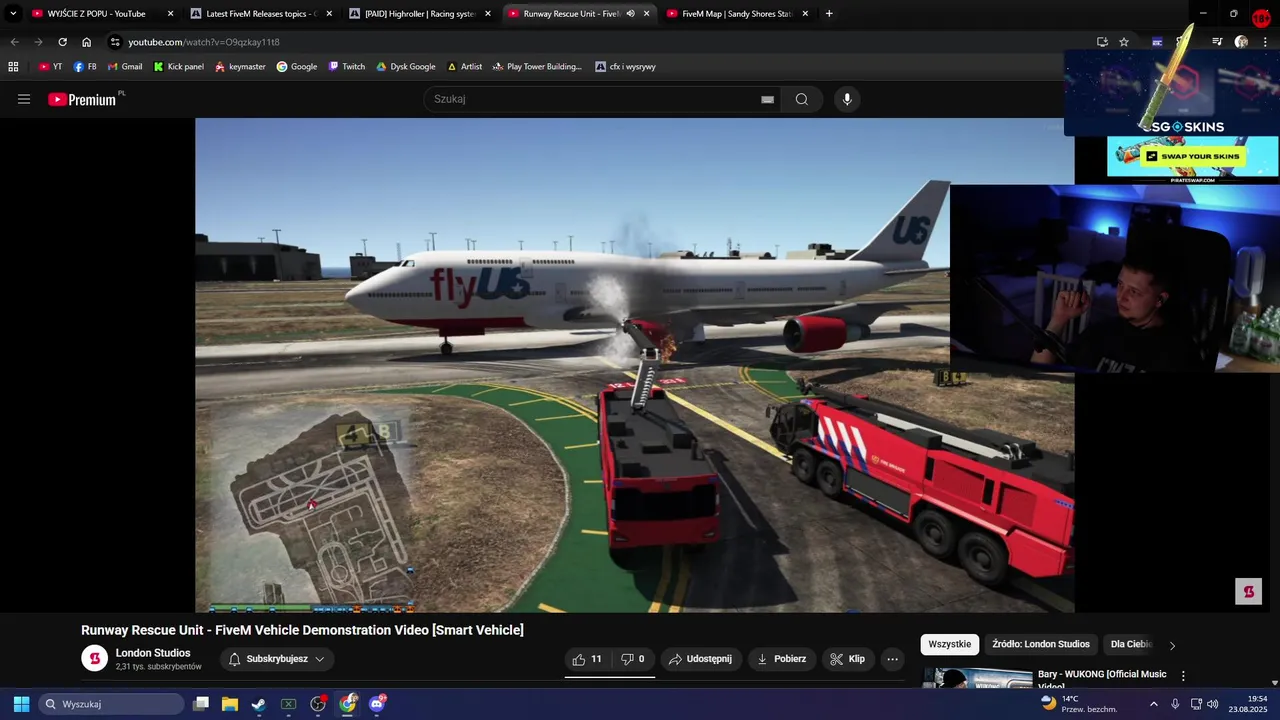Open File Explorer from the taskbar
Viewport: 1280px width, 720px height.
(230, 704)
